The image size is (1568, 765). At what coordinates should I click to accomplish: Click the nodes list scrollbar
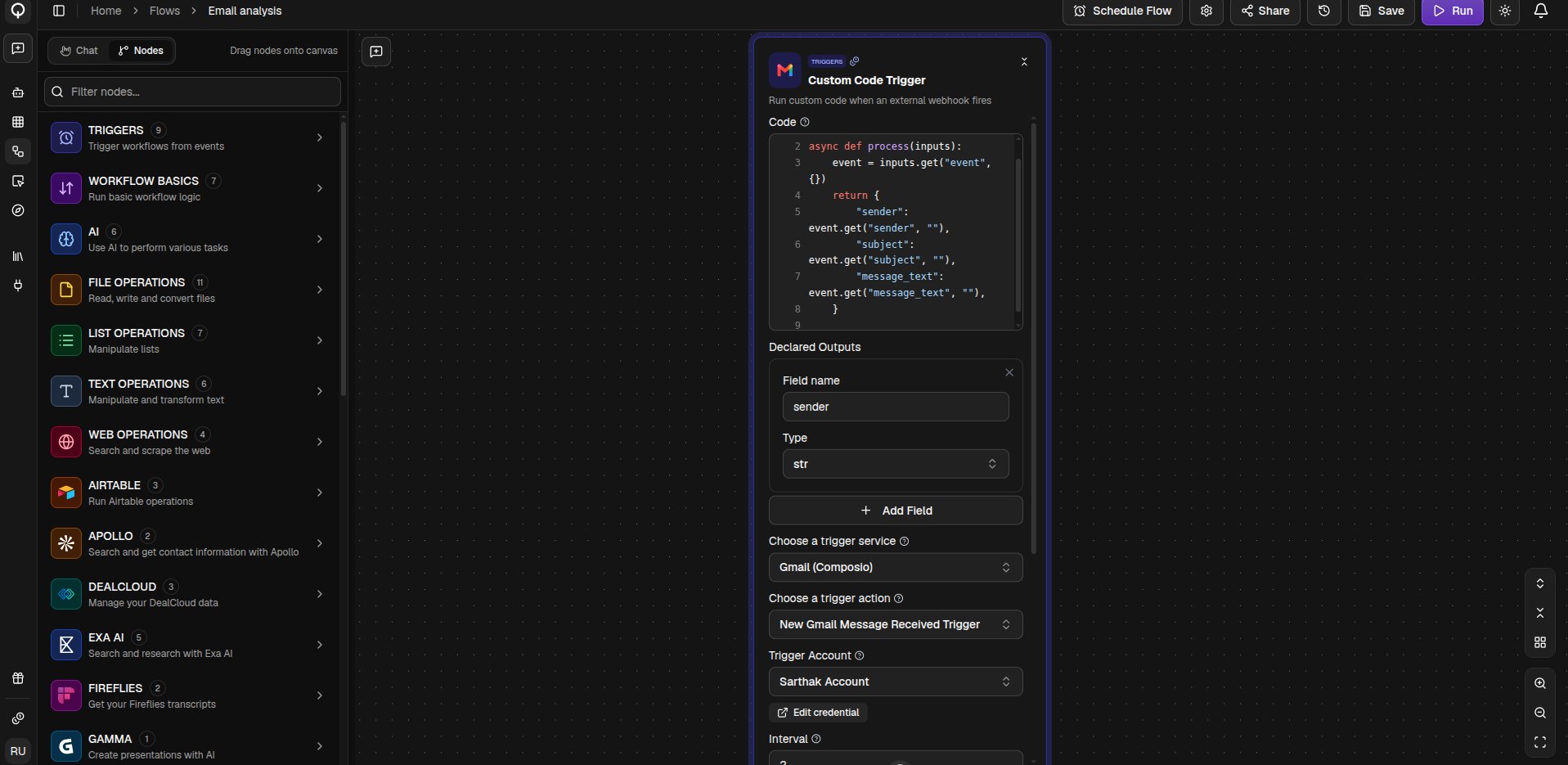point(343,259)
